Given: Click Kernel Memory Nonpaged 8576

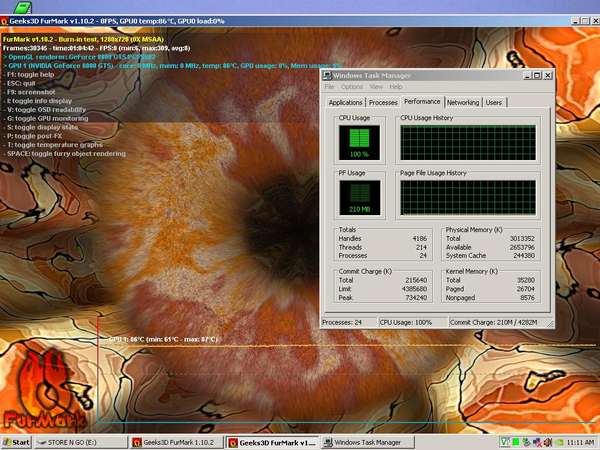Looking at the screenshot, I should [x=527, y=298].
